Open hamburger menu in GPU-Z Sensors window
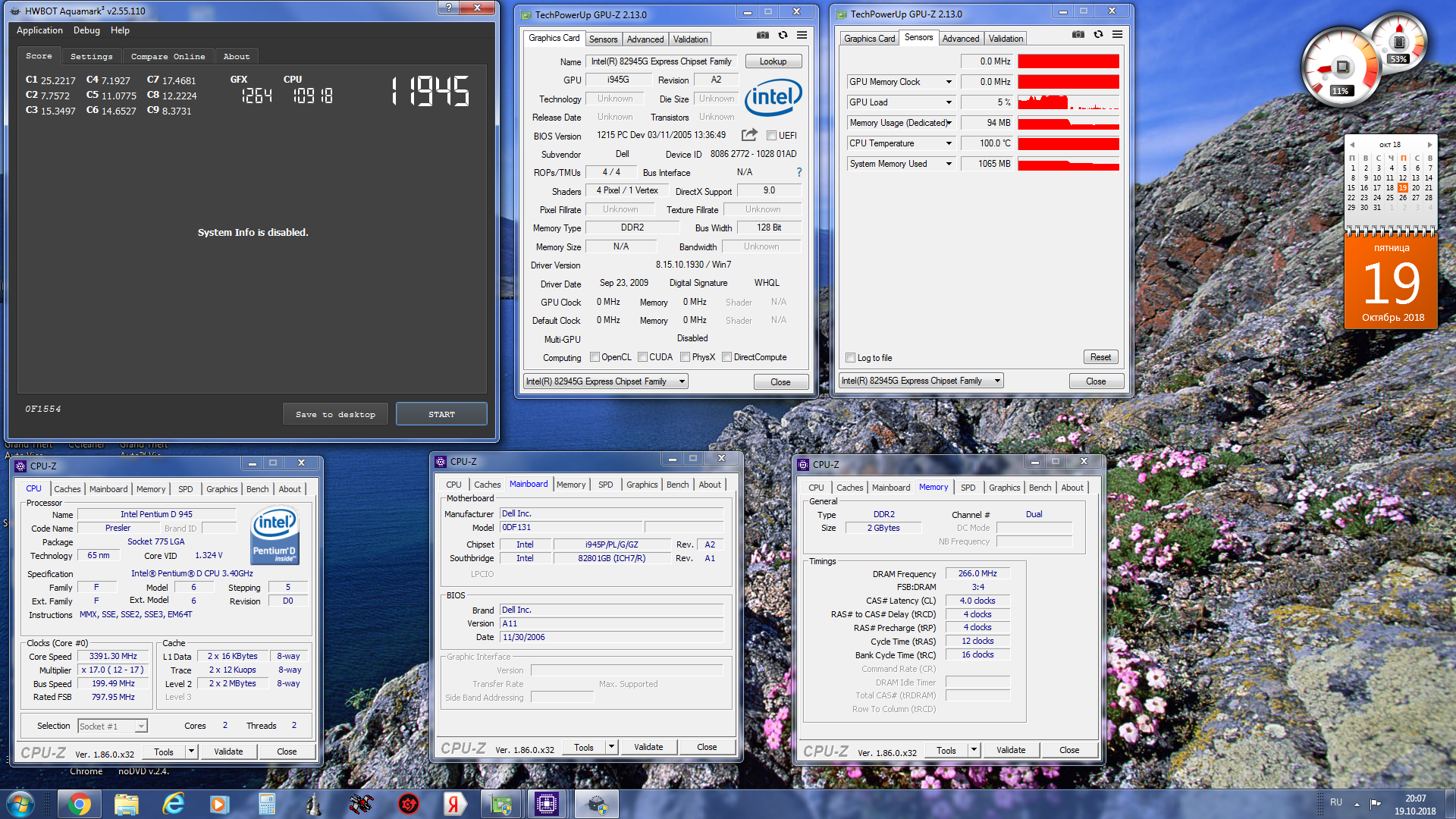Screen dimensions: 1456x819 pos(1117,35)
